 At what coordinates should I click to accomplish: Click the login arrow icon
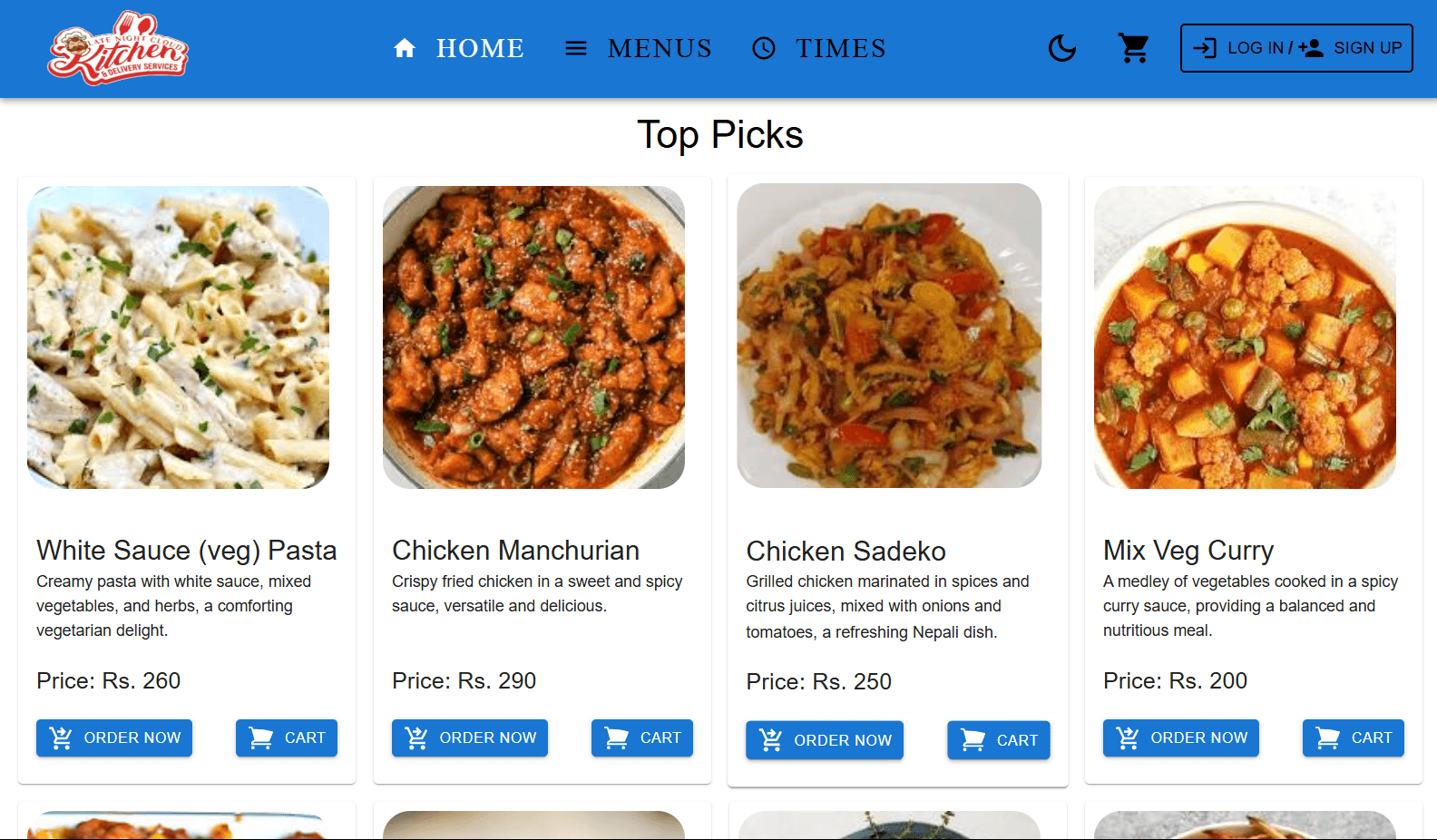(1207, 48)
